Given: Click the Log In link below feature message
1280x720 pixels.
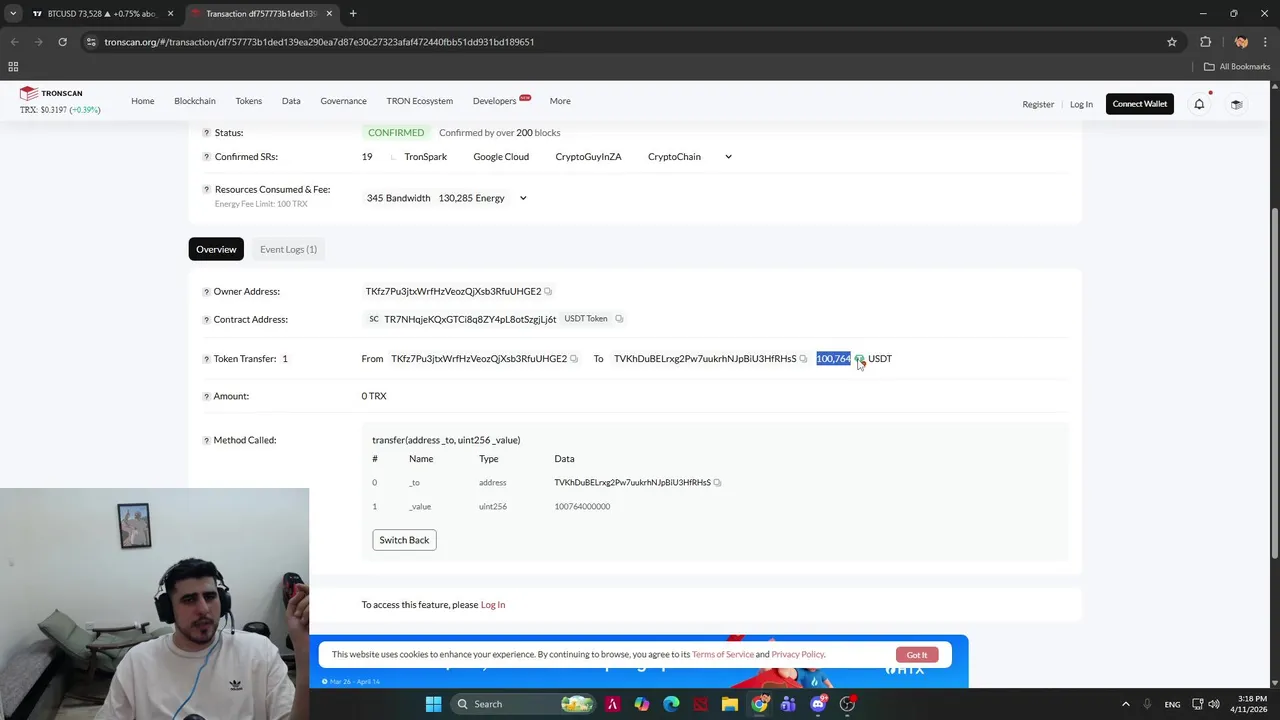Looking at the screenshot, I should pos(493,605).
